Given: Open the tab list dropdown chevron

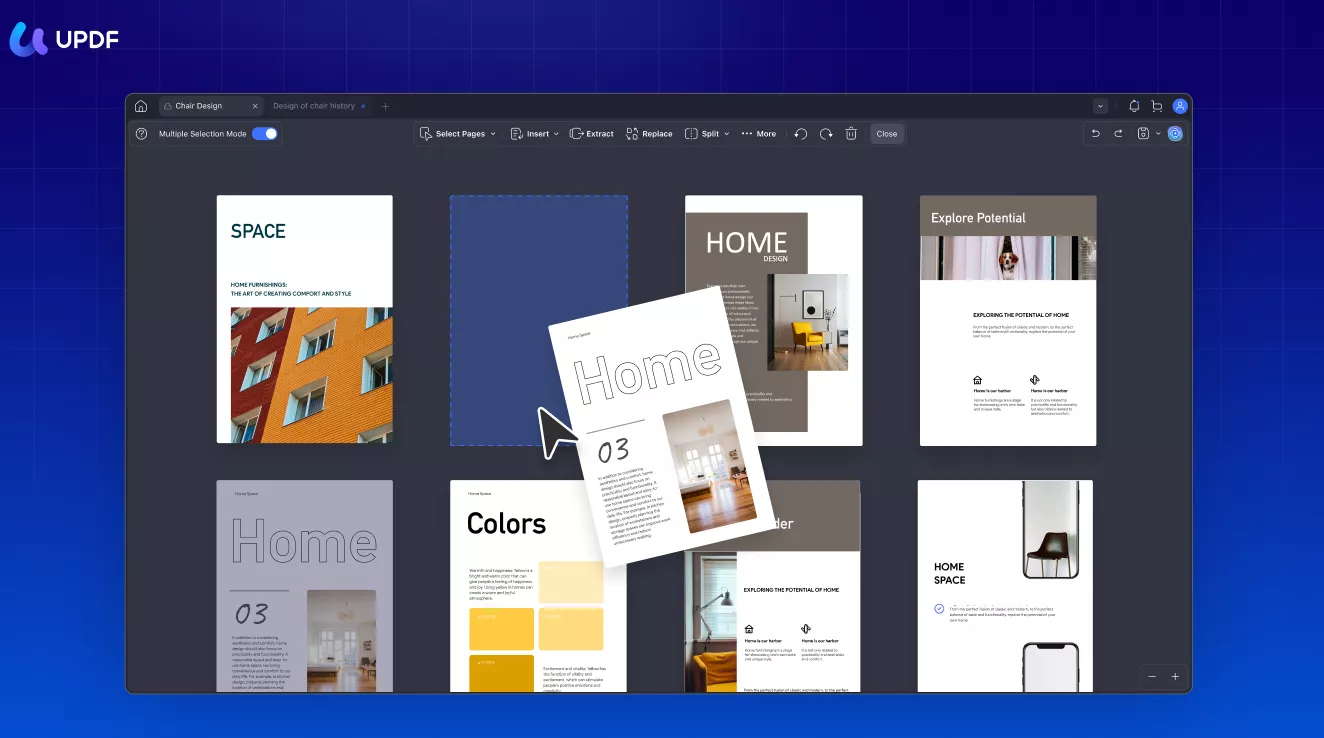Looking at the screenshot, I should coord(1101,106).
